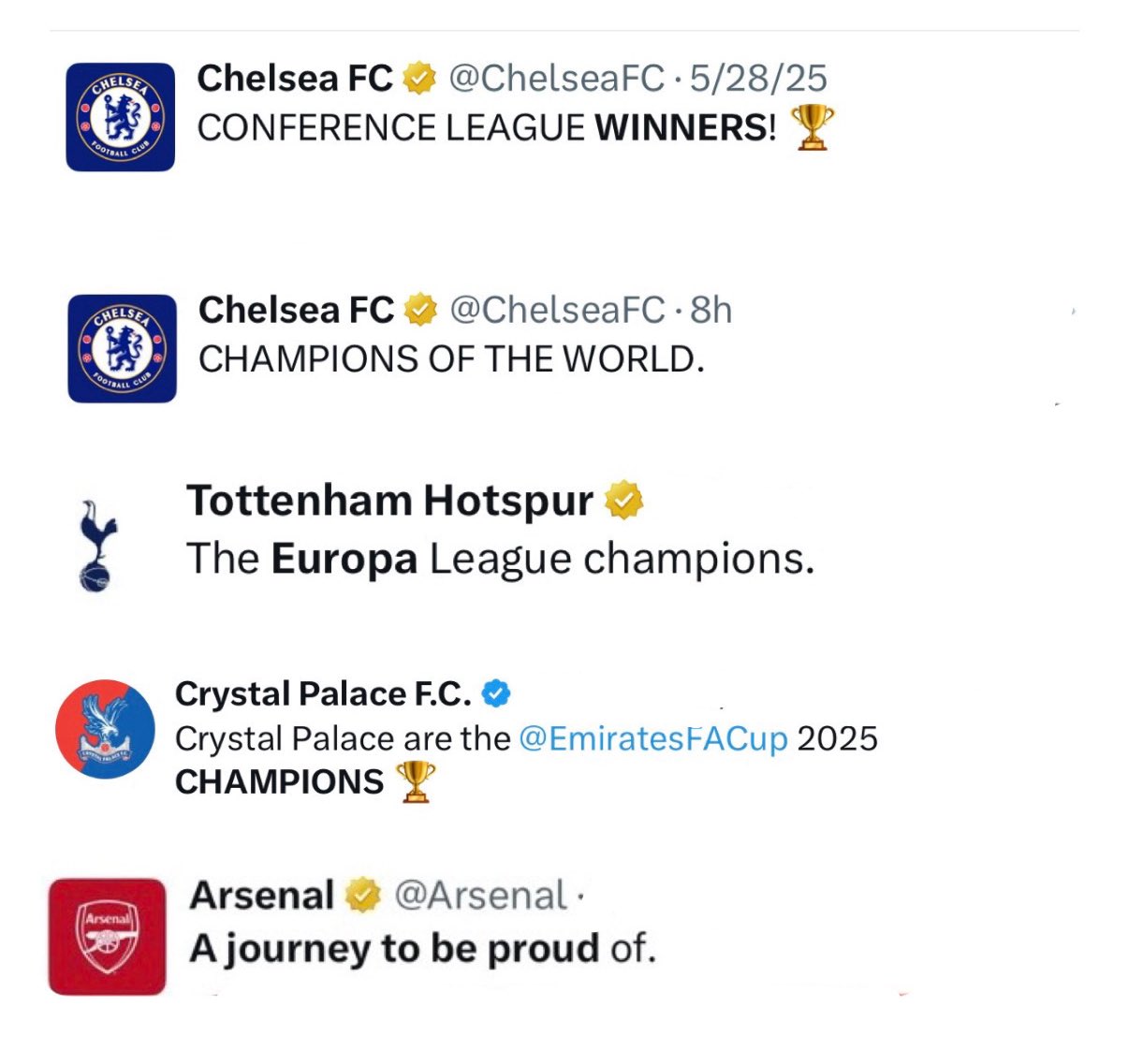
Task: Open the @EmiratesFACup mention link
Action: pyautogui.click(x=653, y=738)
